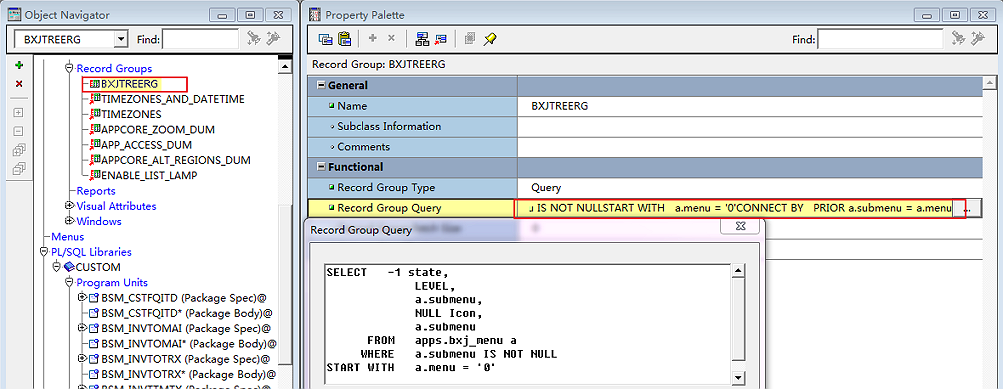Image resolution: width=1003 pixels, height=389 pixels.
Task: Expand BSM_INVTOTRX Package Spec node
Action: (x=82, y=359)
